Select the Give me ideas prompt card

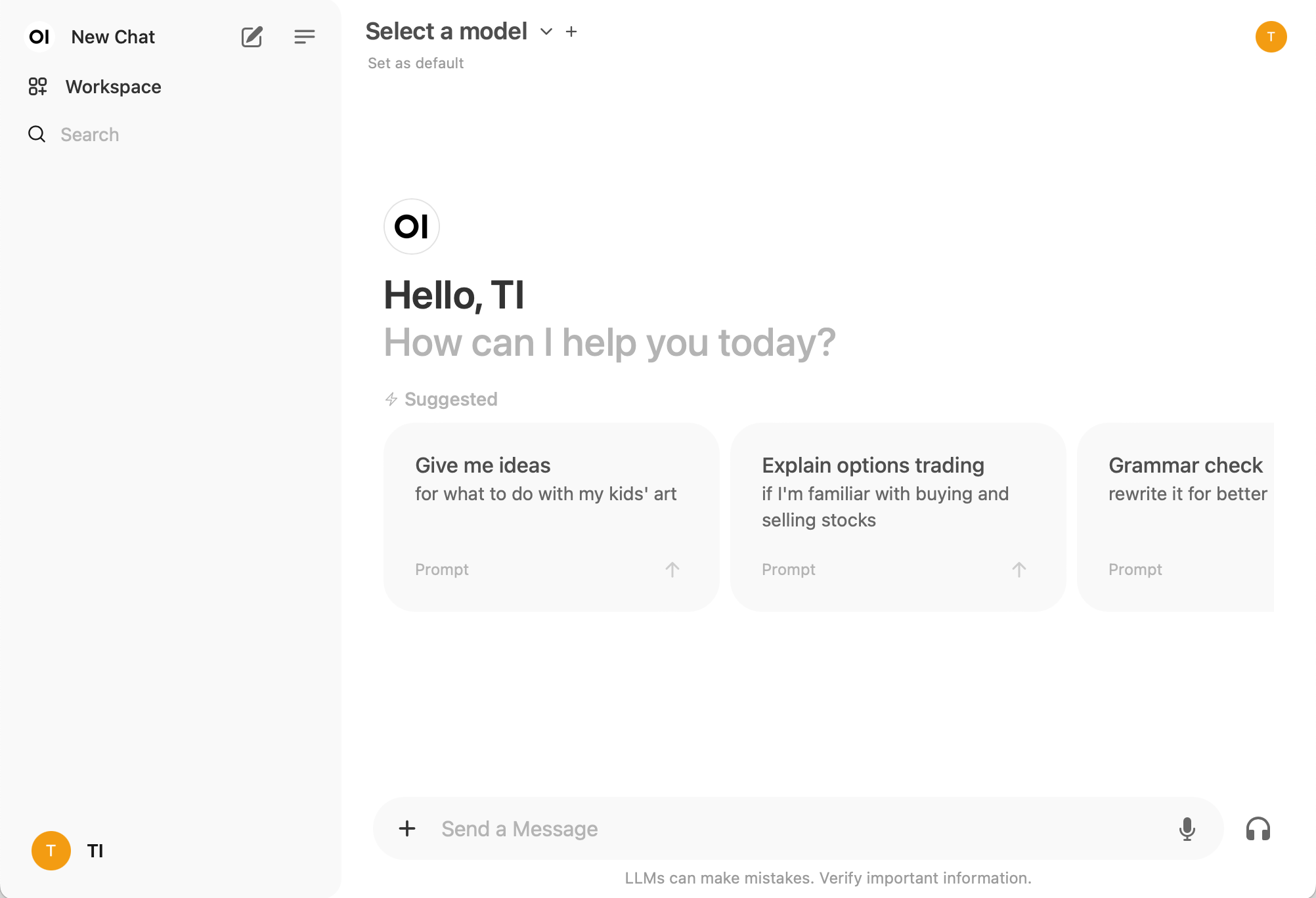click(551, 517)
